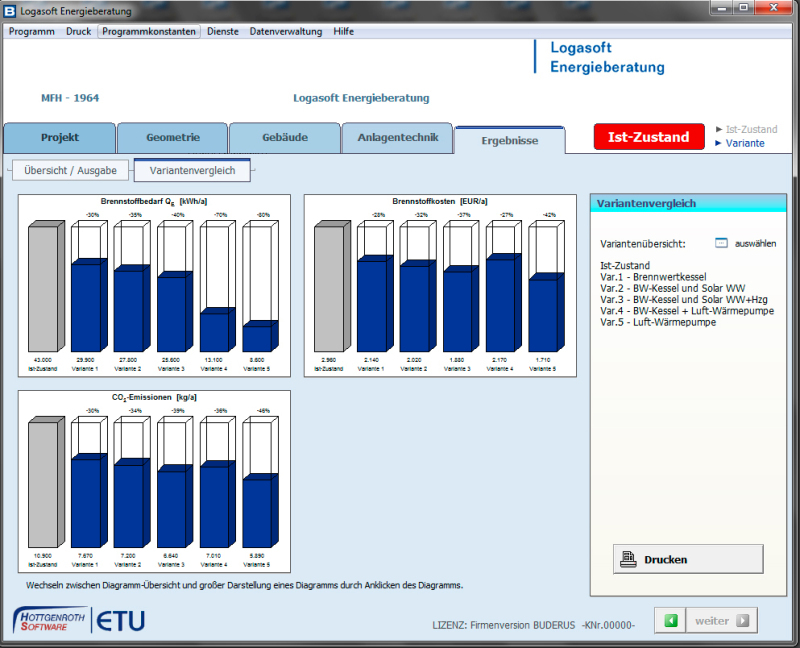
Task: Click the Drucken button
Action: [688, 559]
